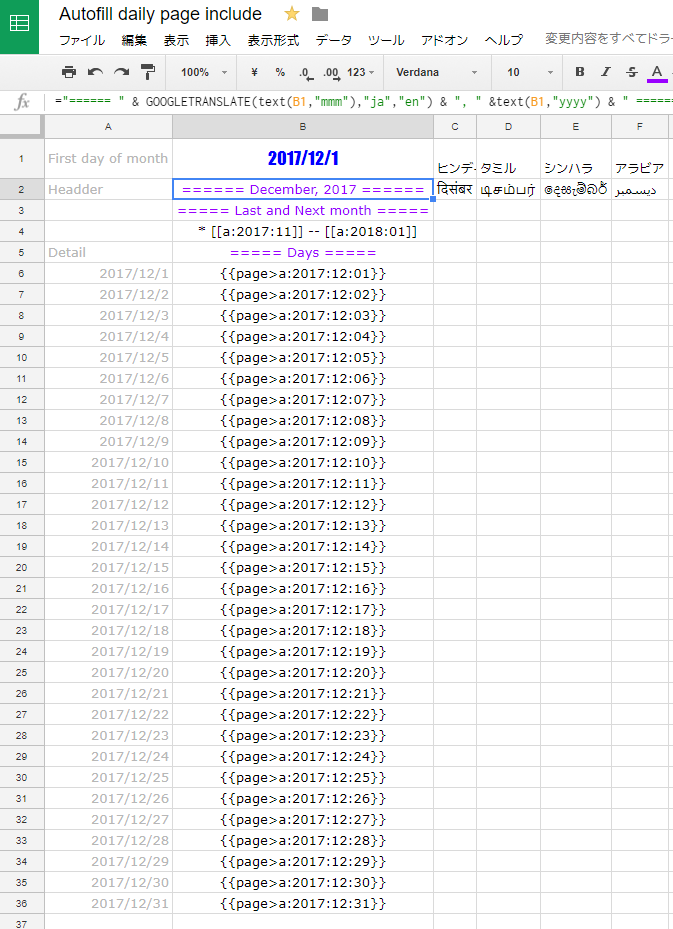Open the Google Sheets home icon
This screenshot has height=929, width=673.
(x=19, y=25)
